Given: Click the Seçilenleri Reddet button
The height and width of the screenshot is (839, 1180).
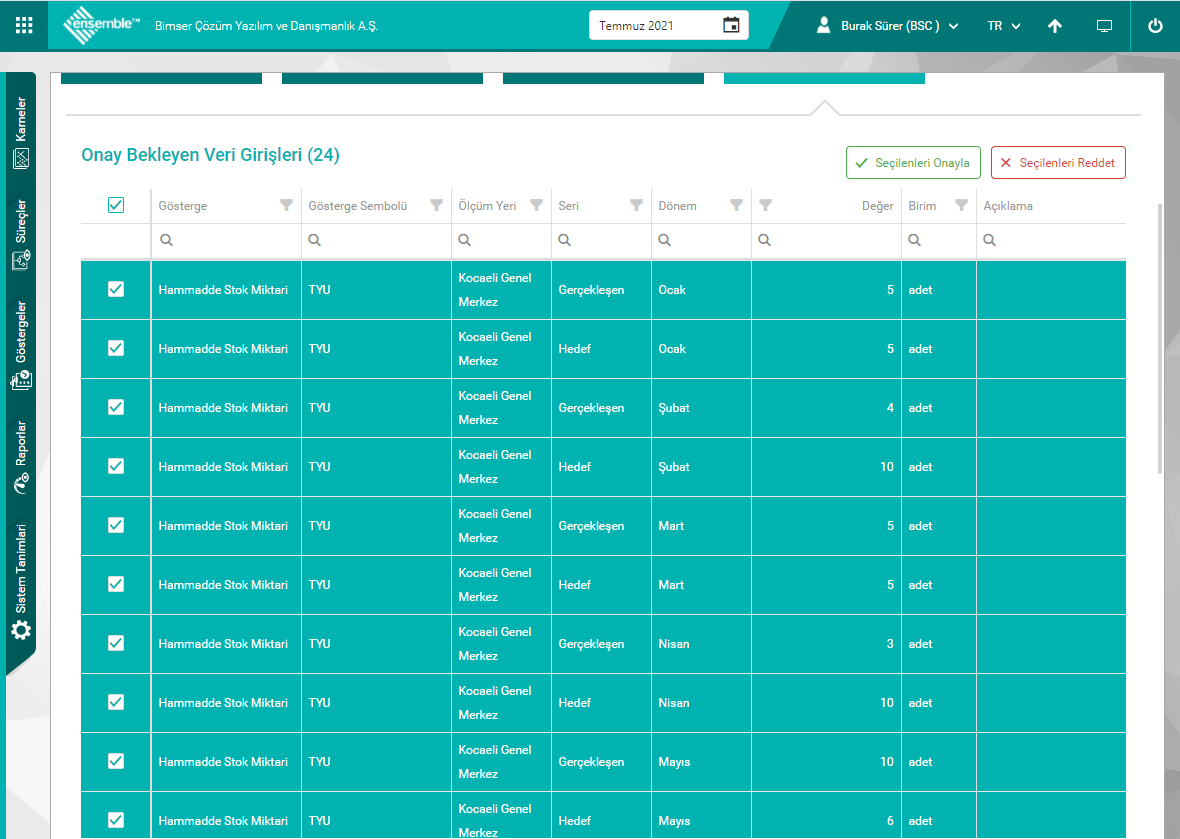Looking at the screenshot, I should 1058,163.
